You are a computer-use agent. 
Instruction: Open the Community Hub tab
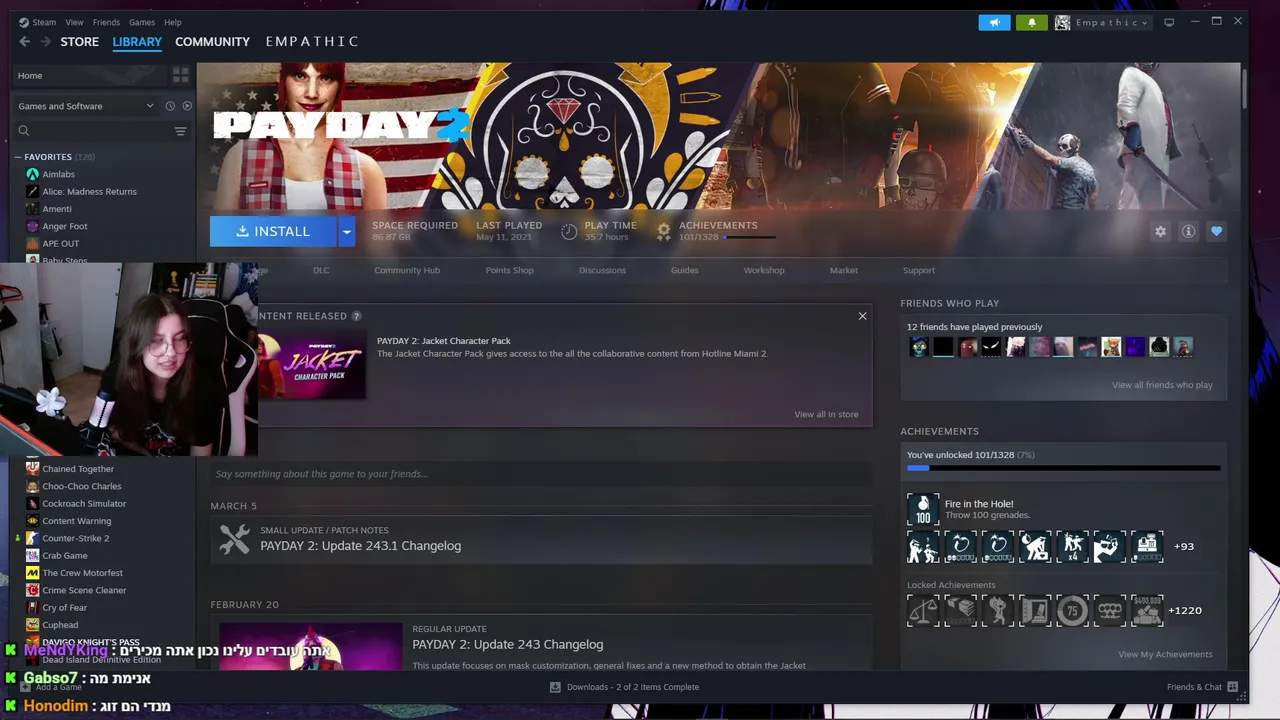(x=407, y=270)
